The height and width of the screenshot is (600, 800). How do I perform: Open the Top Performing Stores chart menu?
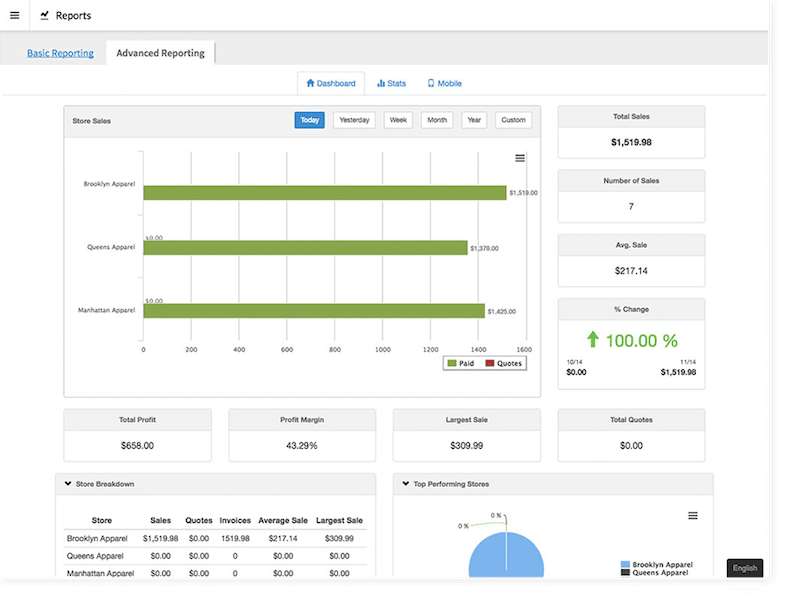[x=692, y=516]
